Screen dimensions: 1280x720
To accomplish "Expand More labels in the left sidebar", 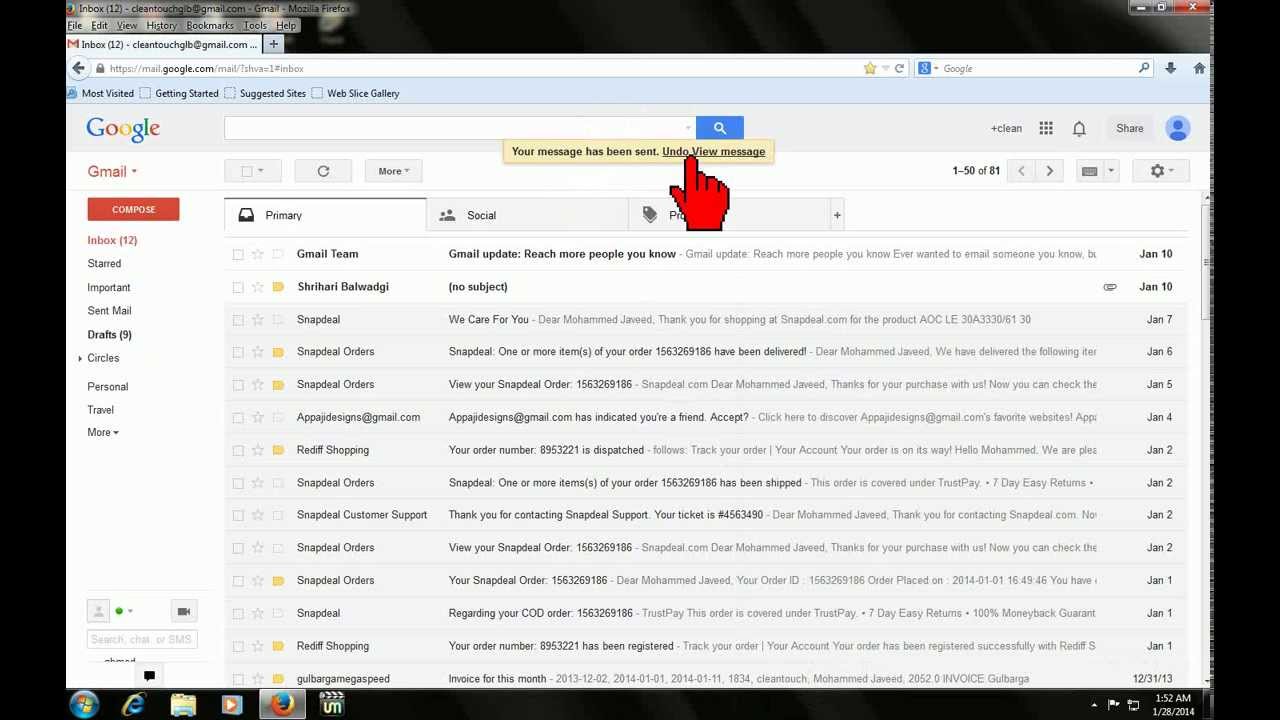I will (x=103, y=432).
